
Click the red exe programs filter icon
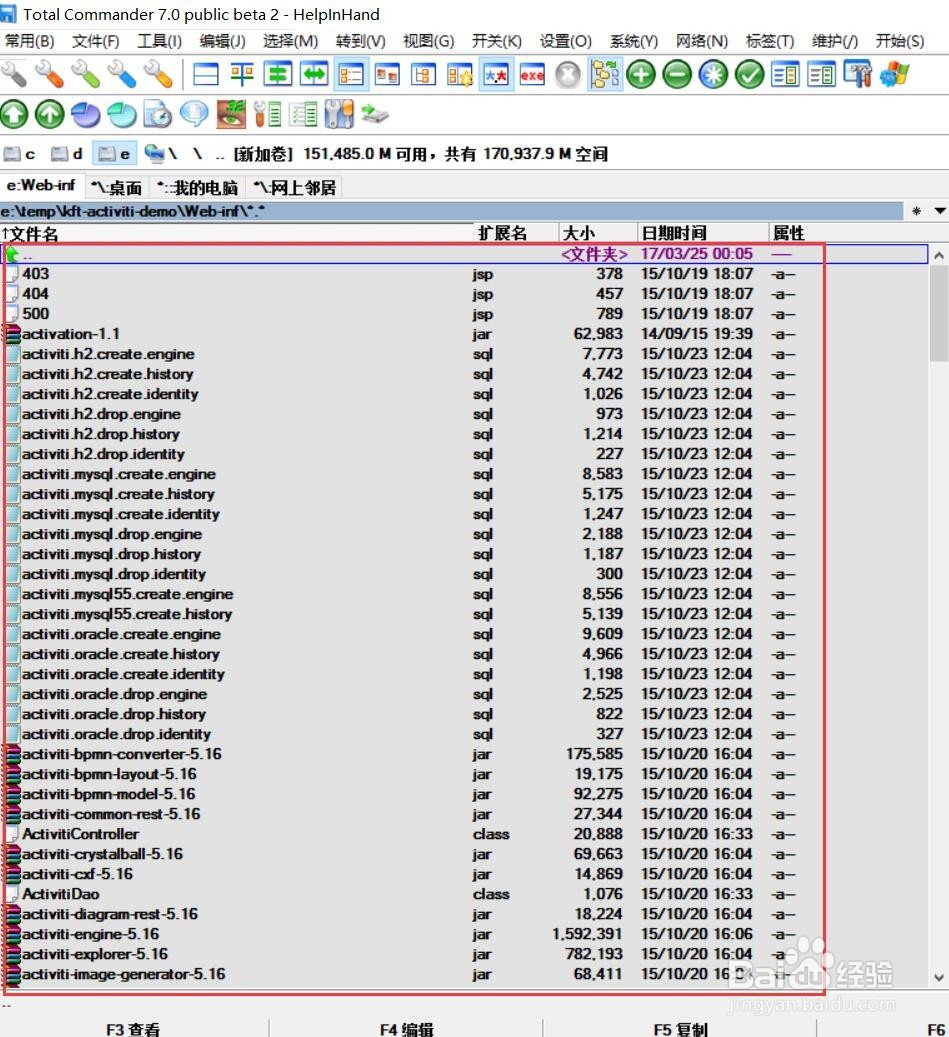coord(532,74)
